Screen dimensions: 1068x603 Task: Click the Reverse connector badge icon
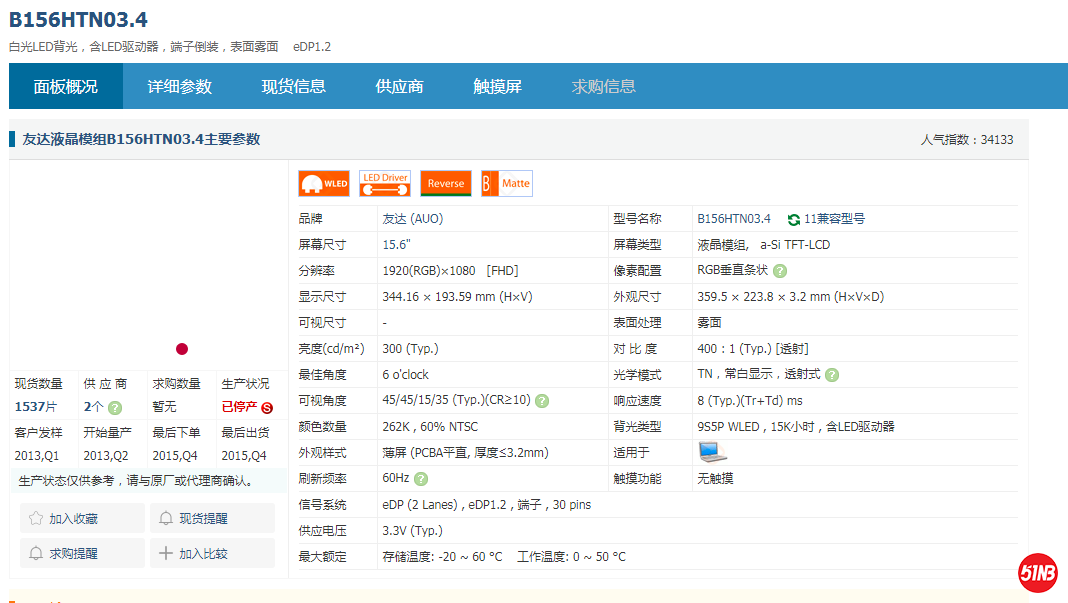point(446,184)
